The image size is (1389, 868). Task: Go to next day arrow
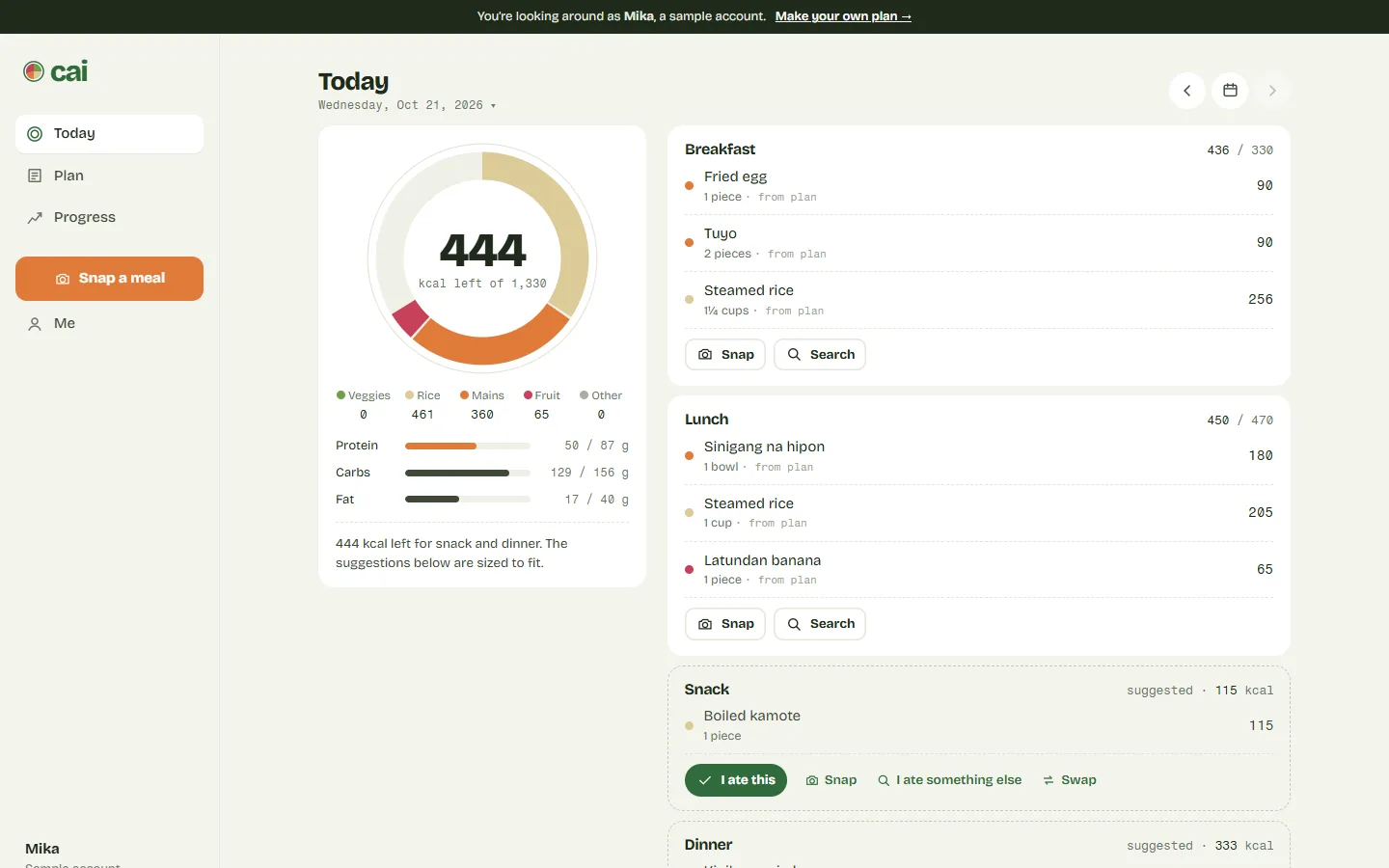point(1272,91)
